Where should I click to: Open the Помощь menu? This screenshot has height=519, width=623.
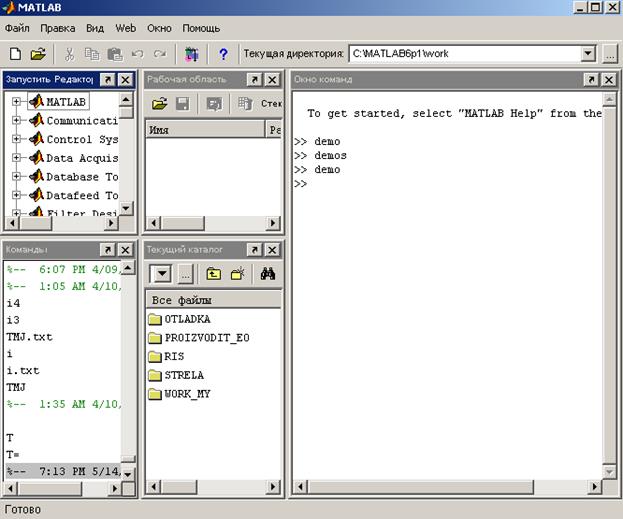point(201,28)
